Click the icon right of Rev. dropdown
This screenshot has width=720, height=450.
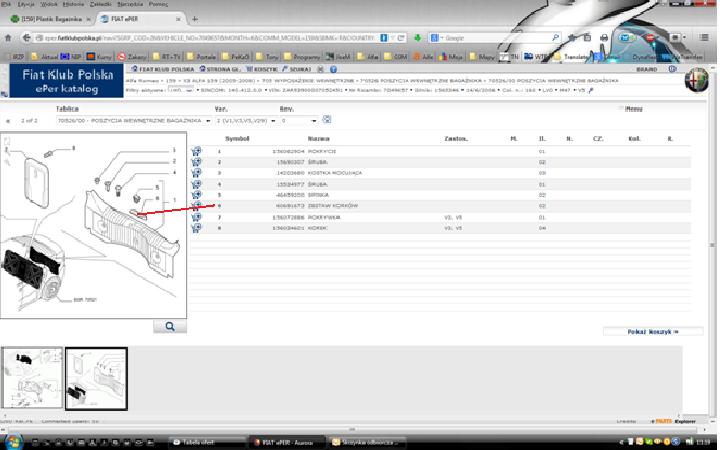coord(326,119)
